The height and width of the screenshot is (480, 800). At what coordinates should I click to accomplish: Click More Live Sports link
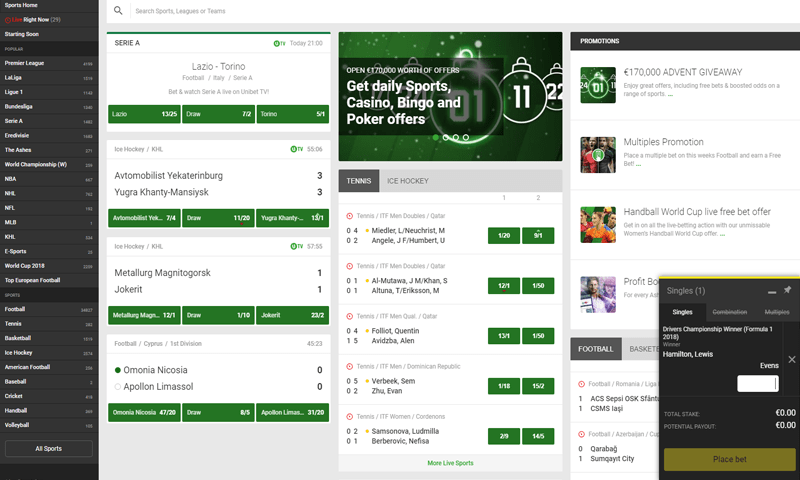click(450, 463)
